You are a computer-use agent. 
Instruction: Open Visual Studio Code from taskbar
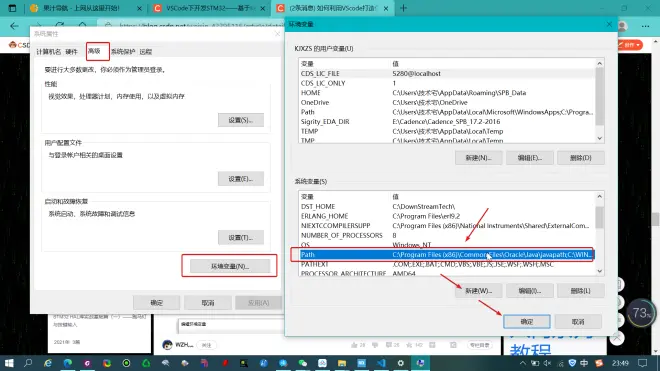(381, 363)
